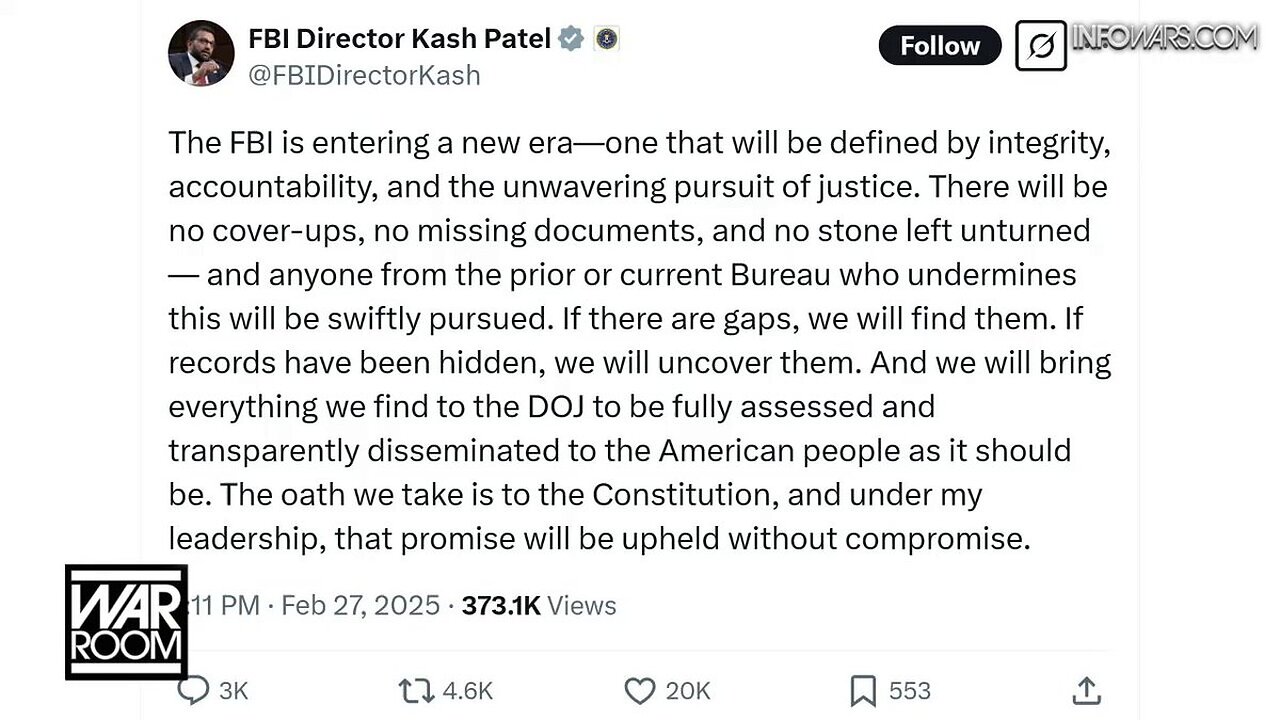Click the reply speech bubble icon
The image size is (1280, 720).
point(193,690)
